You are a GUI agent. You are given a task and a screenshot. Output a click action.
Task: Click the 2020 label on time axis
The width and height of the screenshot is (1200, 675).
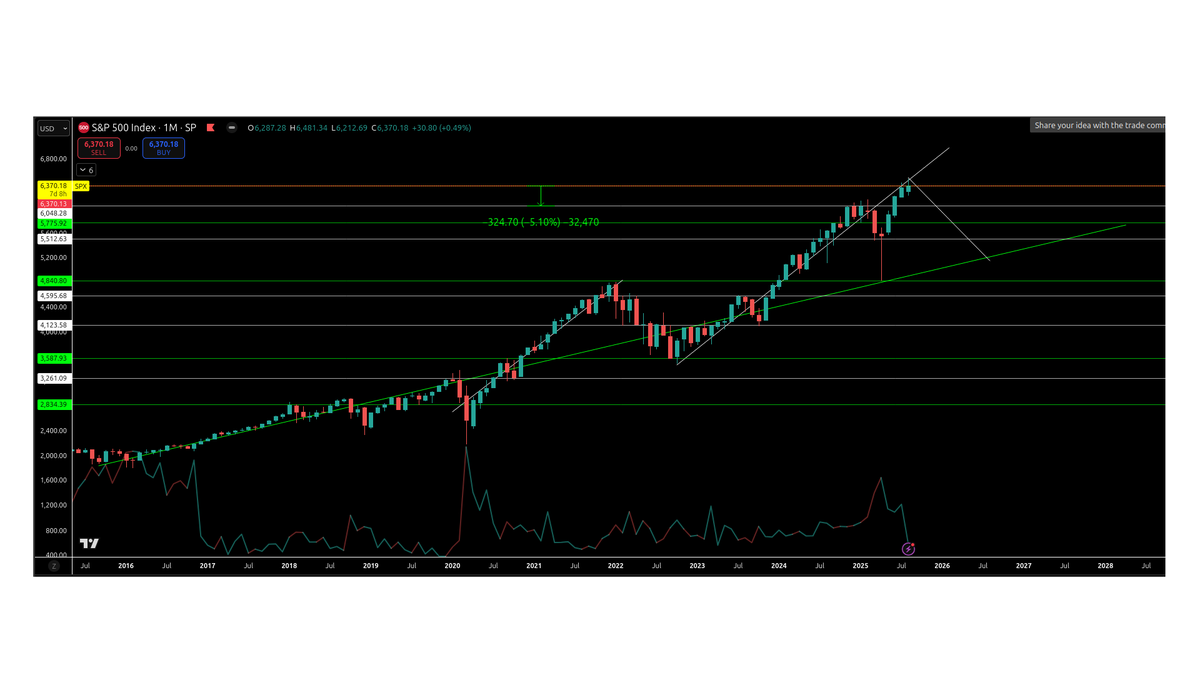coord(452,566)
